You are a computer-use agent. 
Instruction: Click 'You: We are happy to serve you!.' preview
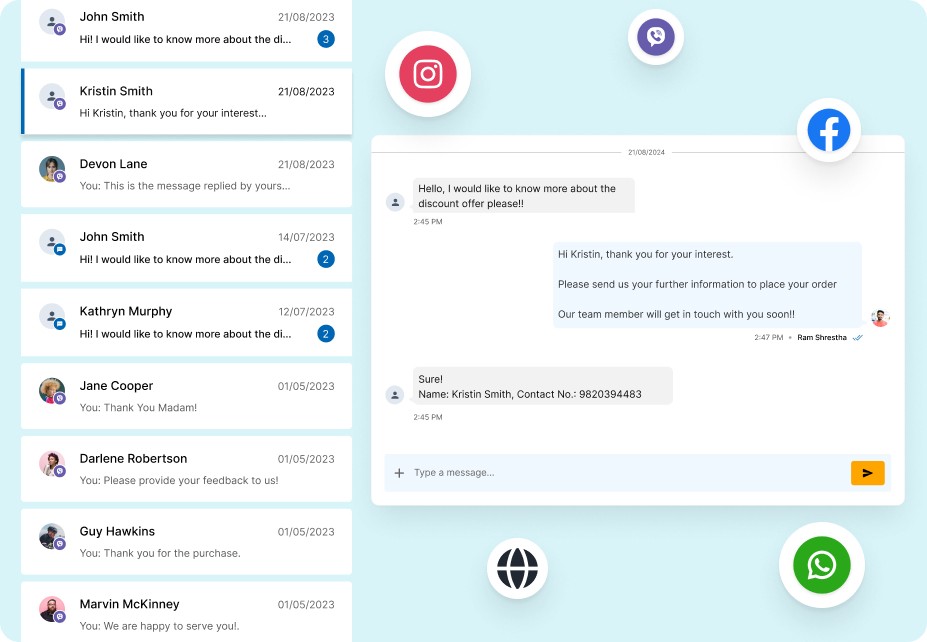coord(160,626)
